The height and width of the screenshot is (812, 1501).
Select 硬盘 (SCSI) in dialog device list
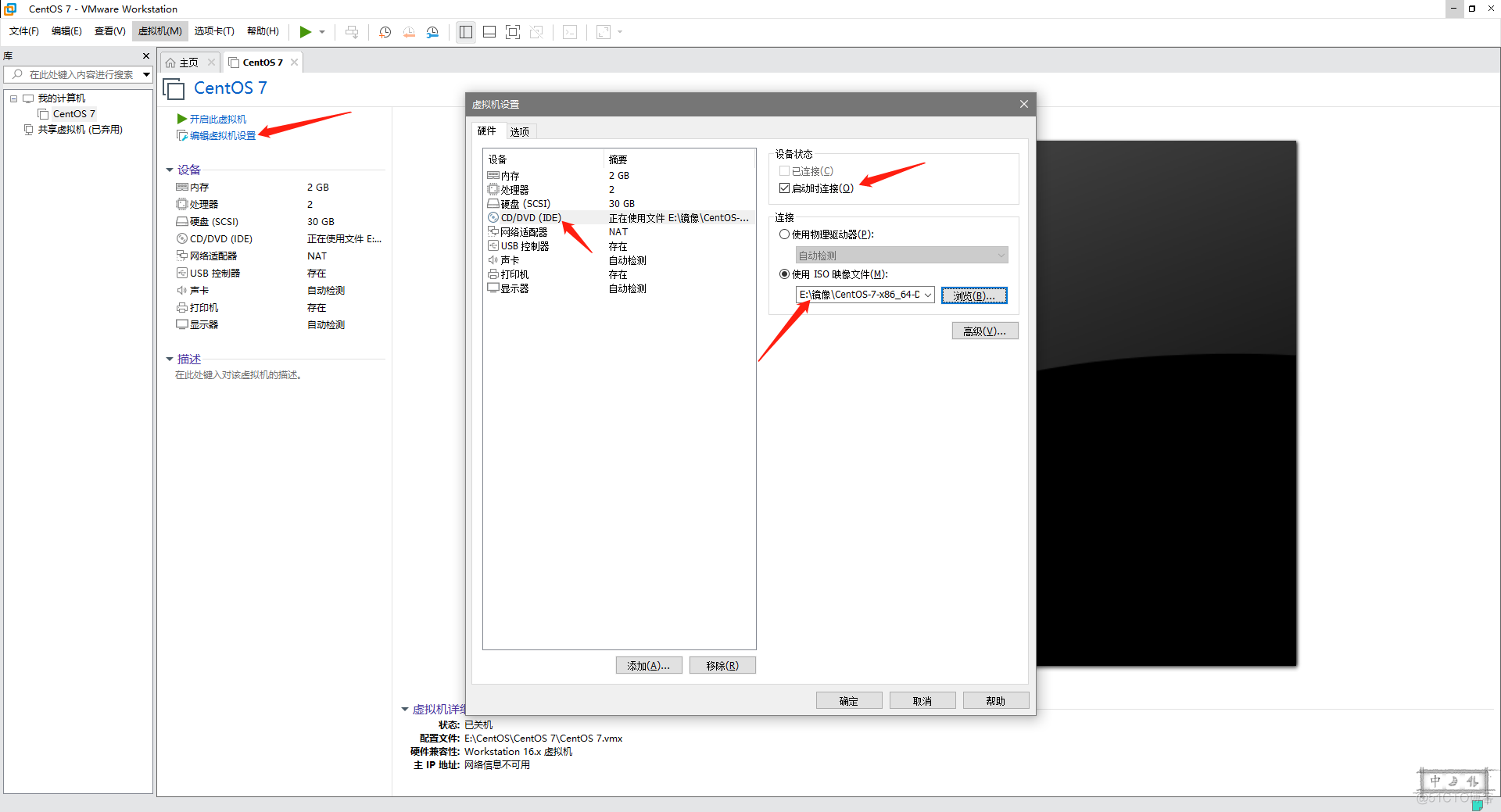pyautogui.click(x=619, y=204)
